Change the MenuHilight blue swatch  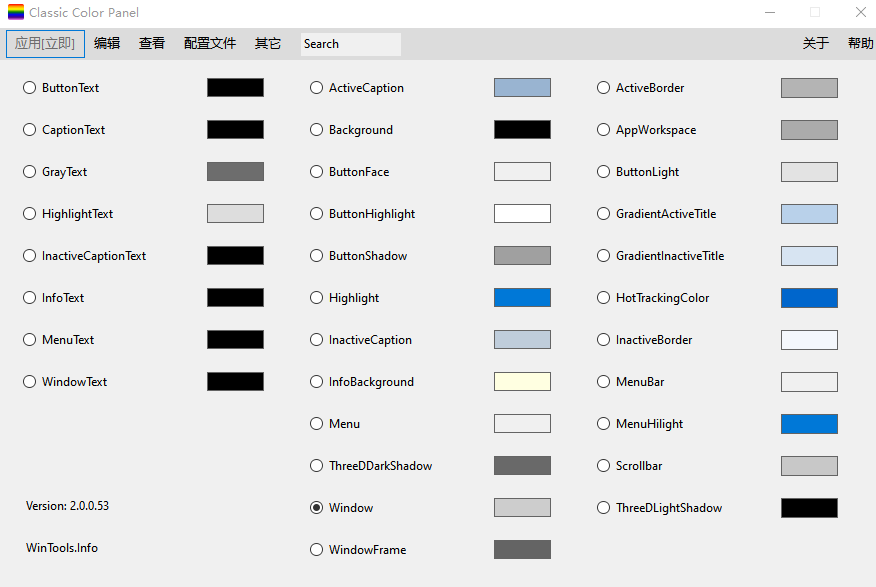click(810, 424)
